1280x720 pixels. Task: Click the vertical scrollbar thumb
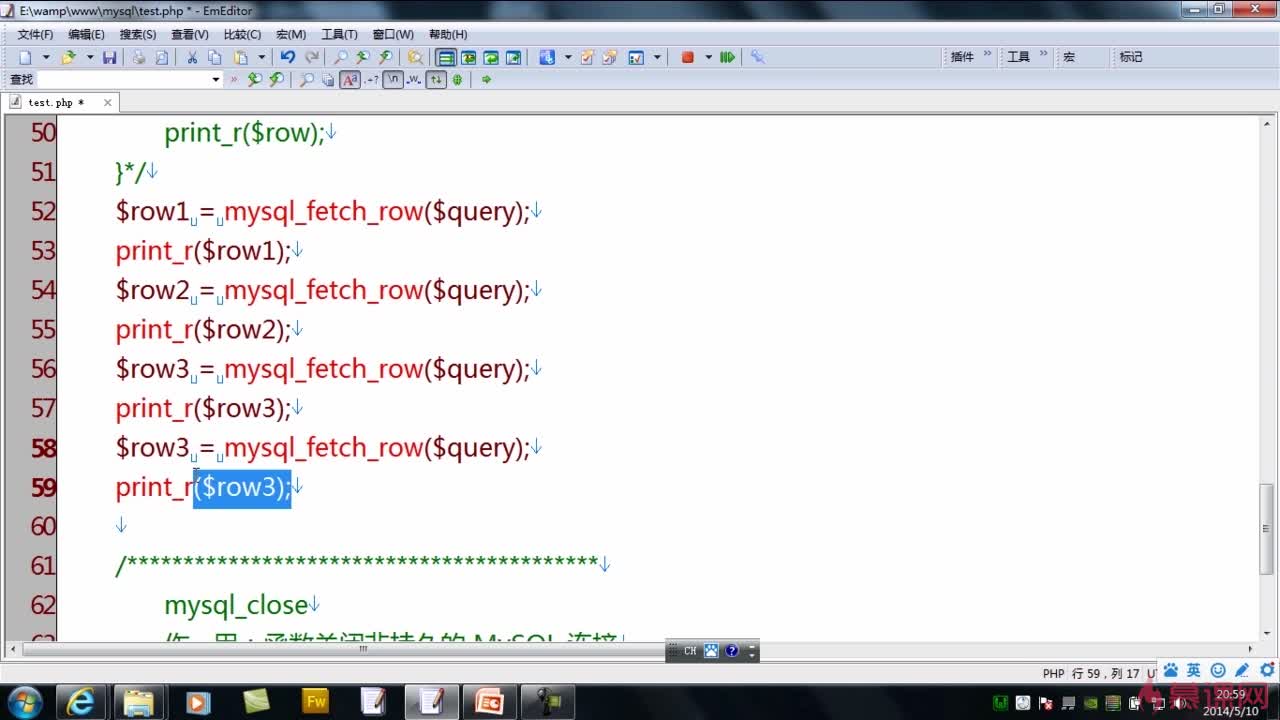1267,528
